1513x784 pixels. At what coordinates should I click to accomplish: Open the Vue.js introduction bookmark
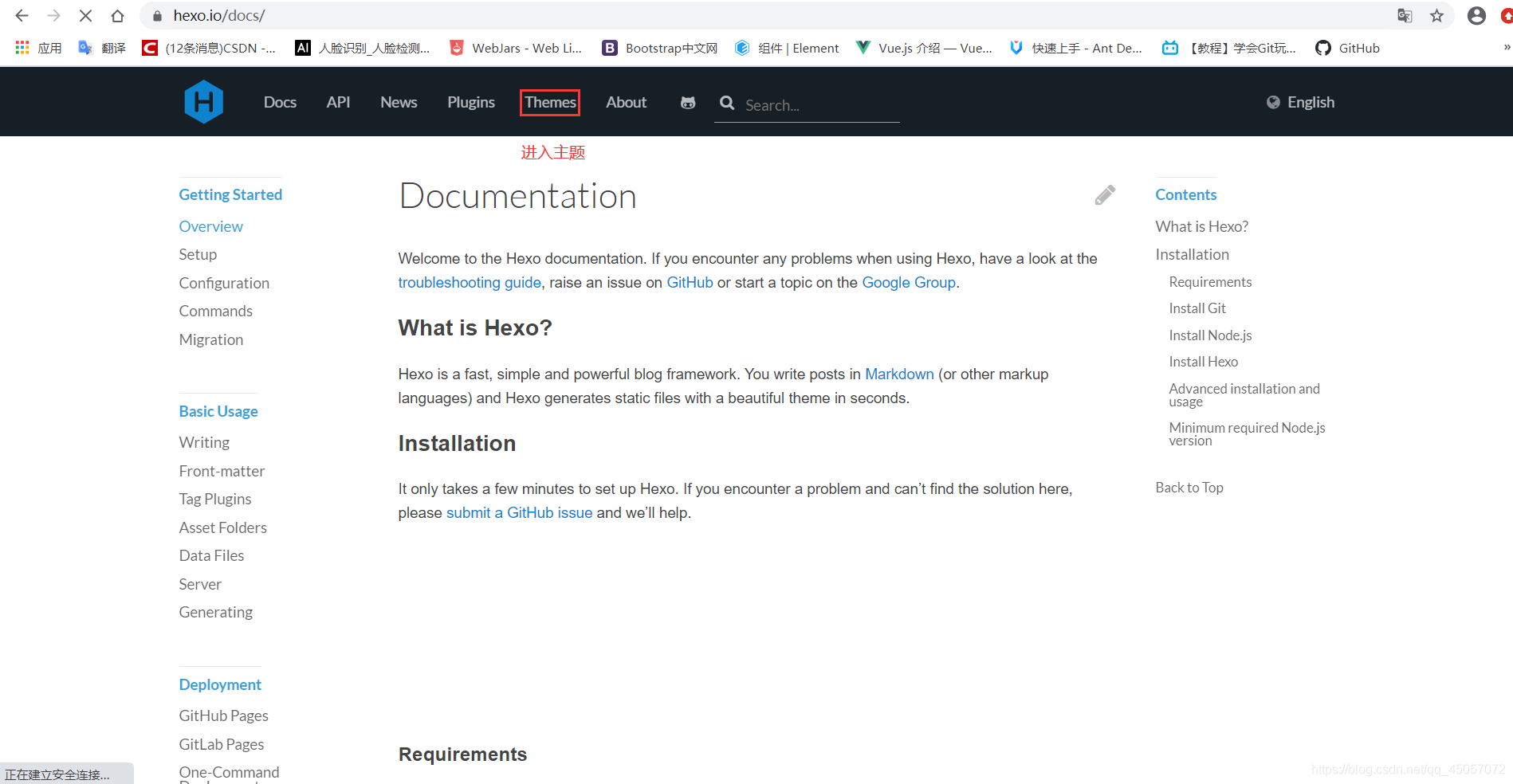[924, 48]
